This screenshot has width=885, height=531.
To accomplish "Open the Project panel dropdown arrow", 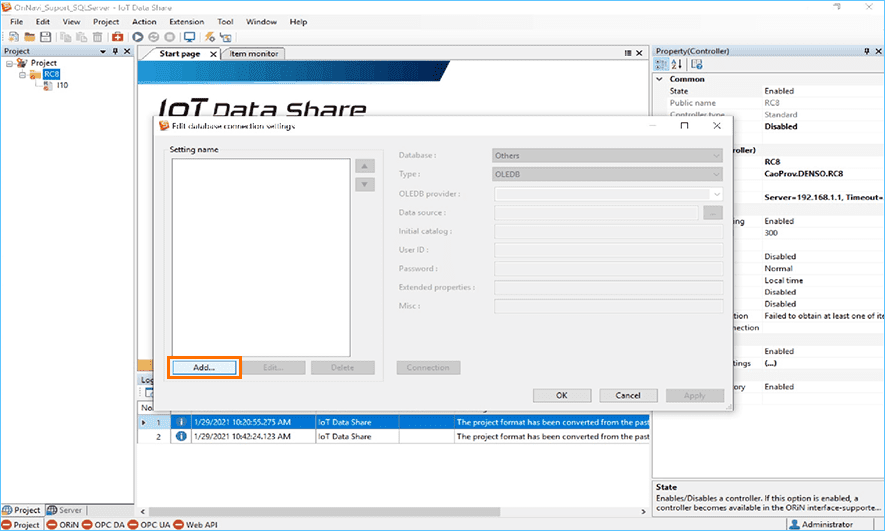I will 103,51.
